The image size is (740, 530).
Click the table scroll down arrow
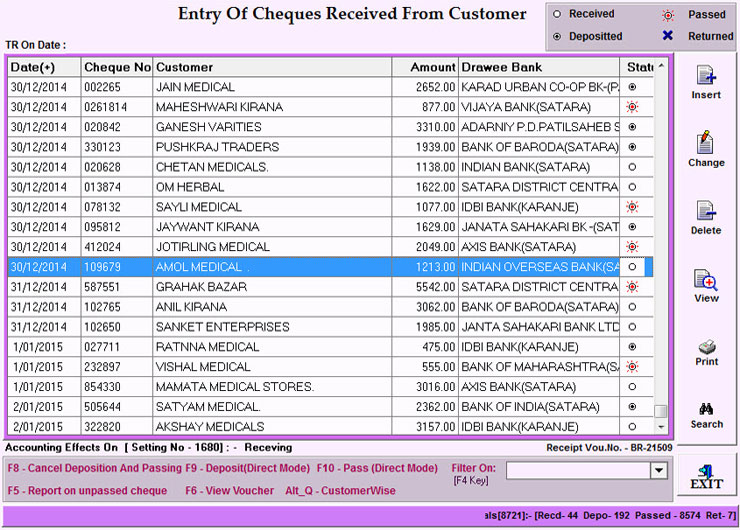pos(660,428)
